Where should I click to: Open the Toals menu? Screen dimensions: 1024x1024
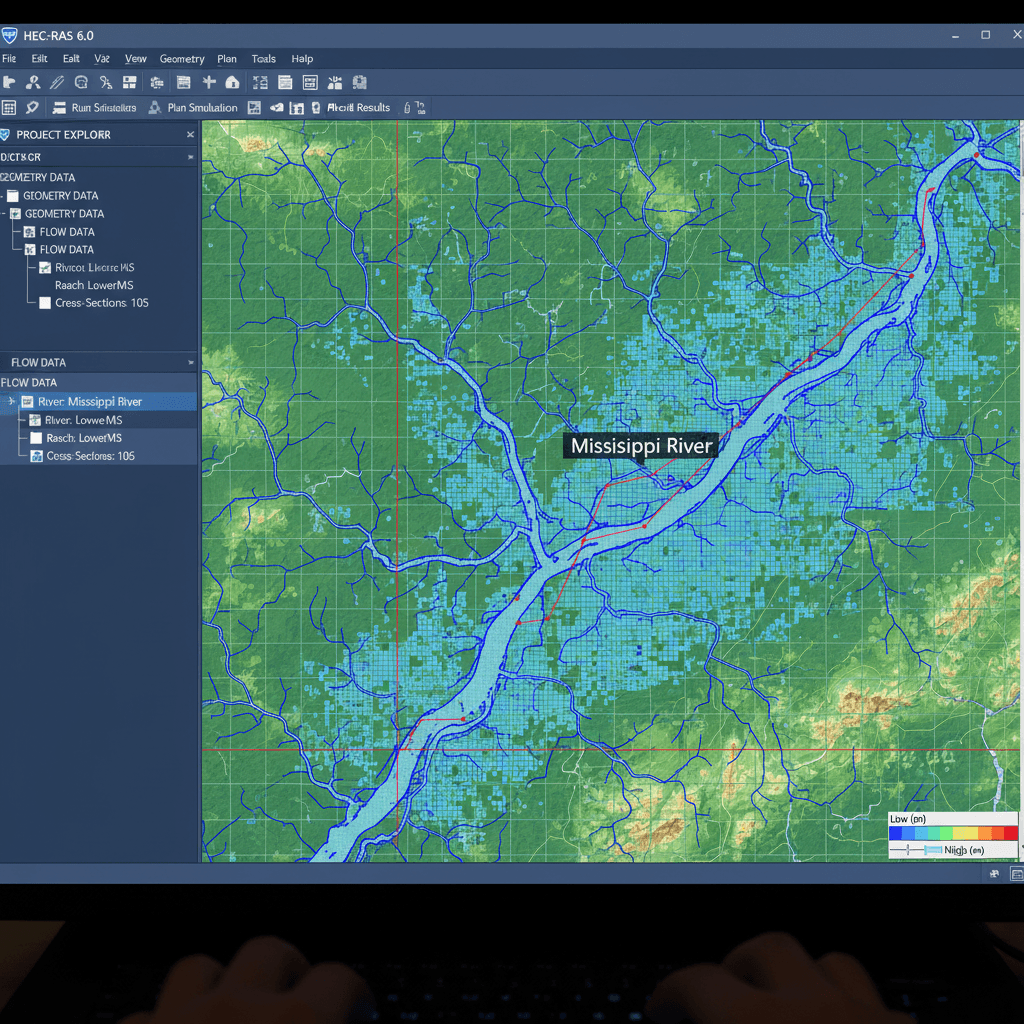264,59
